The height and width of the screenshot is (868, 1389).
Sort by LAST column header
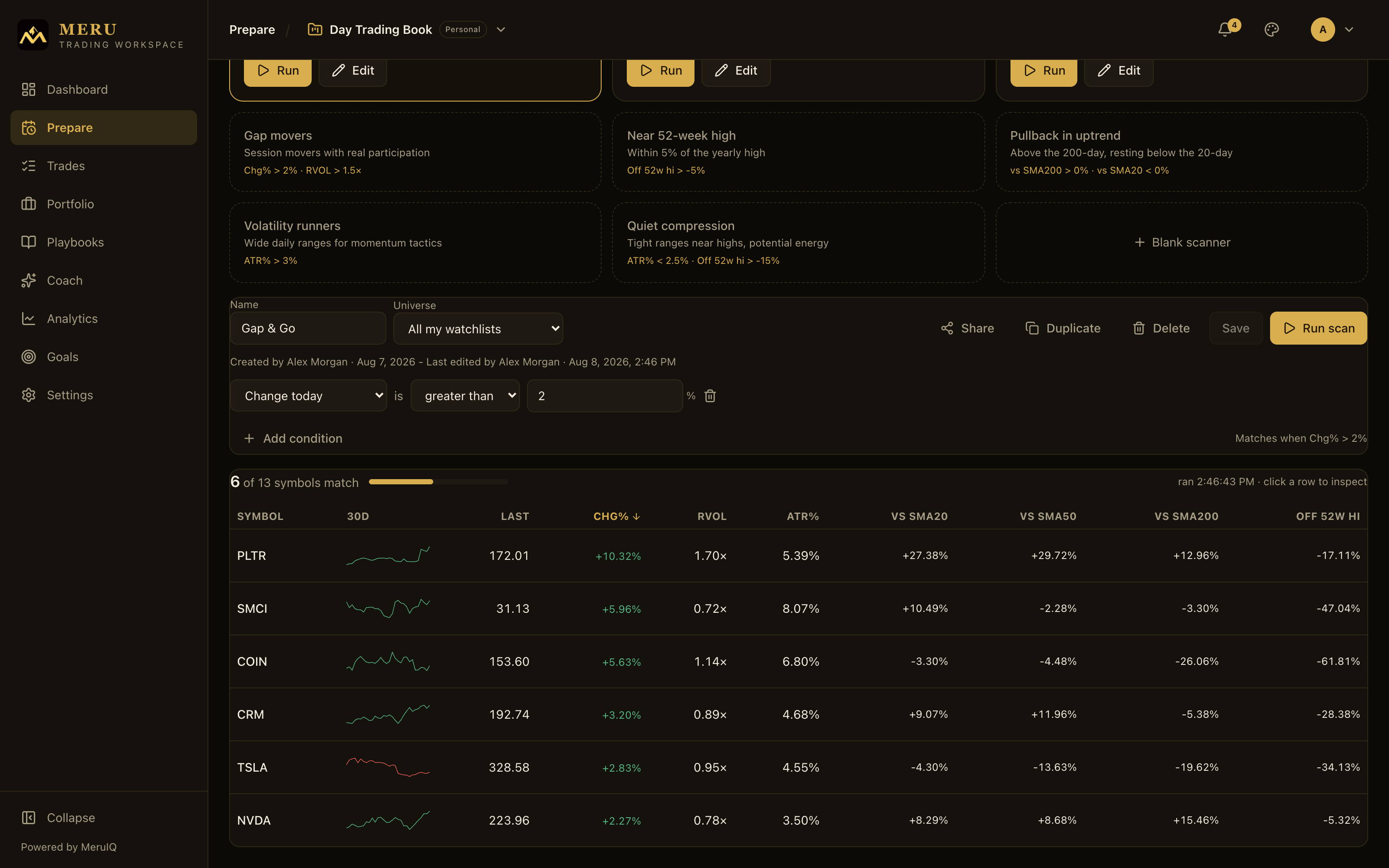[515, 516]
